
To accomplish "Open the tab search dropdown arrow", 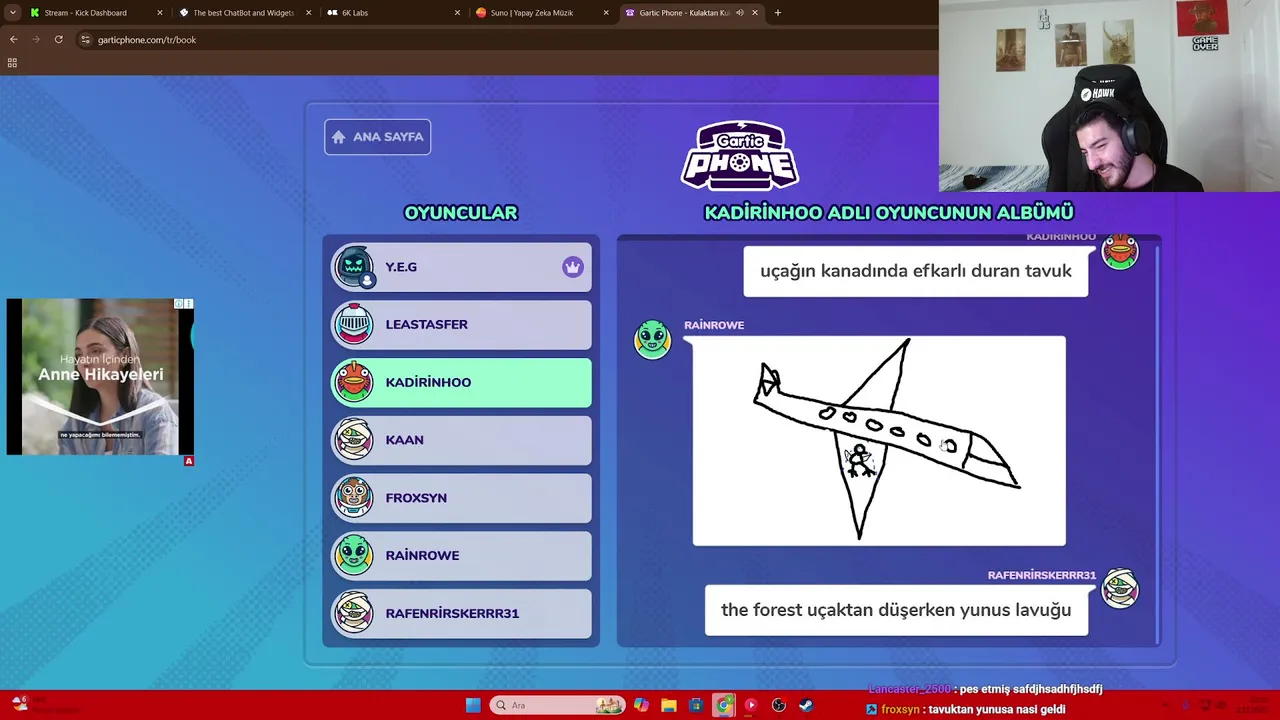I will pos(12,13).
